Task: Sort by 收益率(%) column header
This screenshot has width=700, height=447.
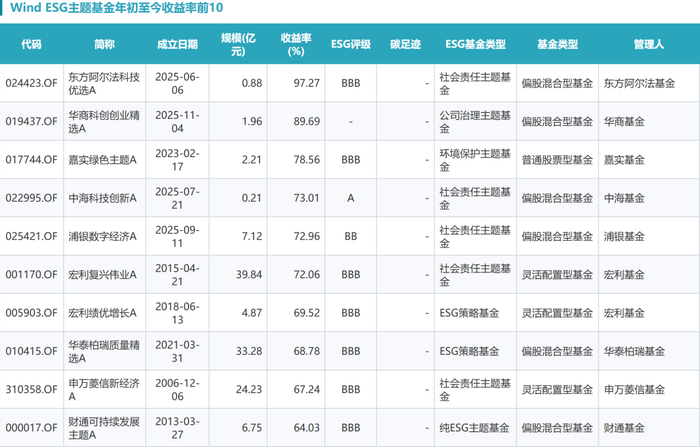Action: tap(296, 44)
